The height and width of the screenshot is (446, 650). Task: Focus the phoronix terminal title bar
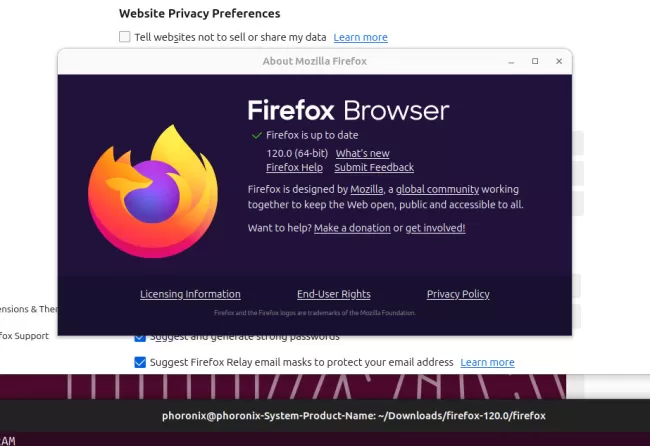pyautogui.click(x=355, y=415)
